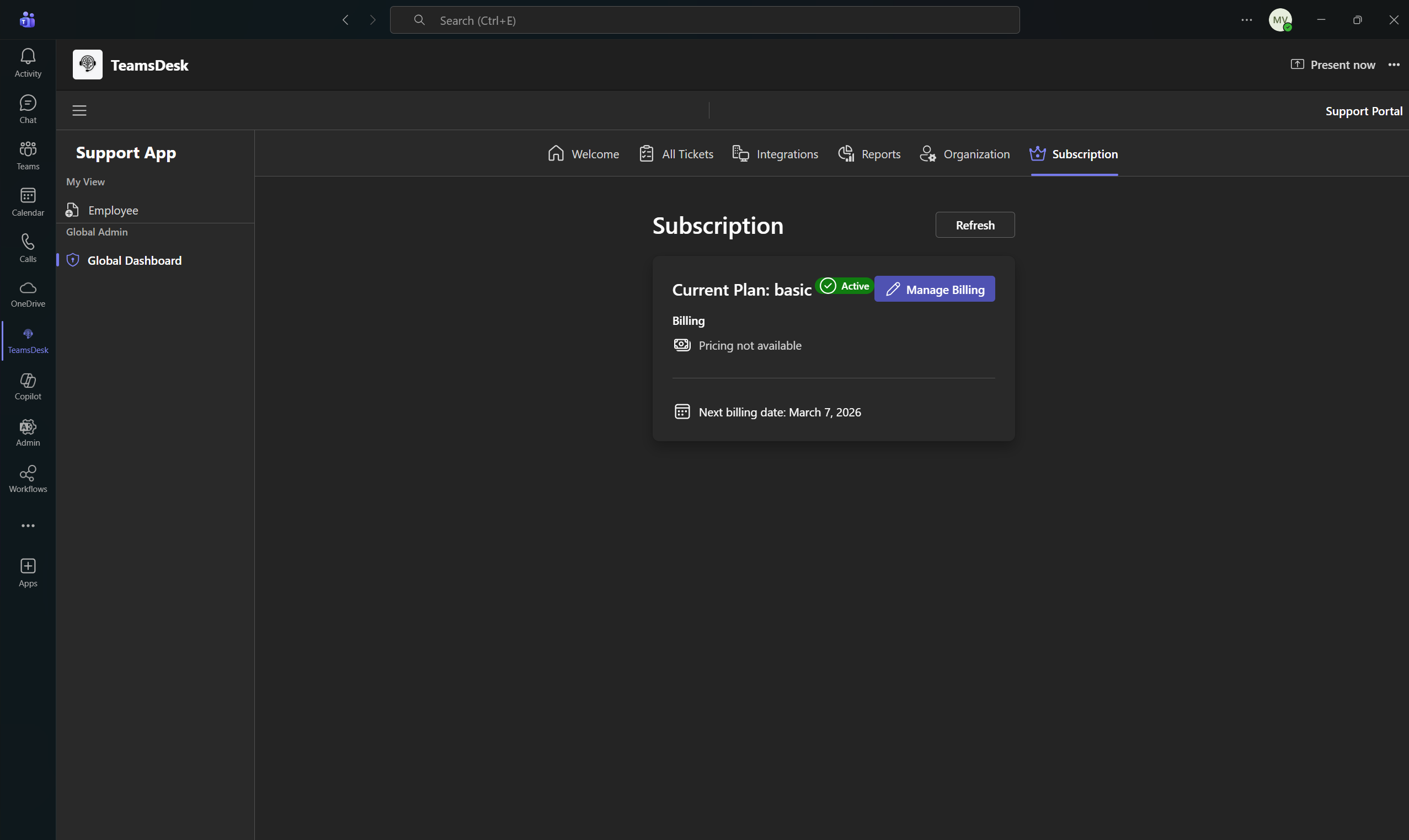Switch to the Reports tab
Viewport: 1409px width, 840px height.
click(869, 153)
